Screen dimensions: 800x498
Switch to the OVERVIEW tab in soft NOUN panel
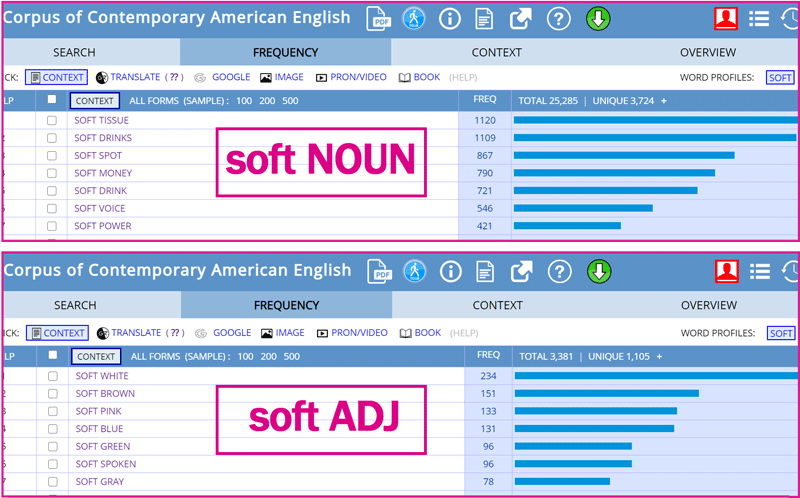[x=707, y=52]
